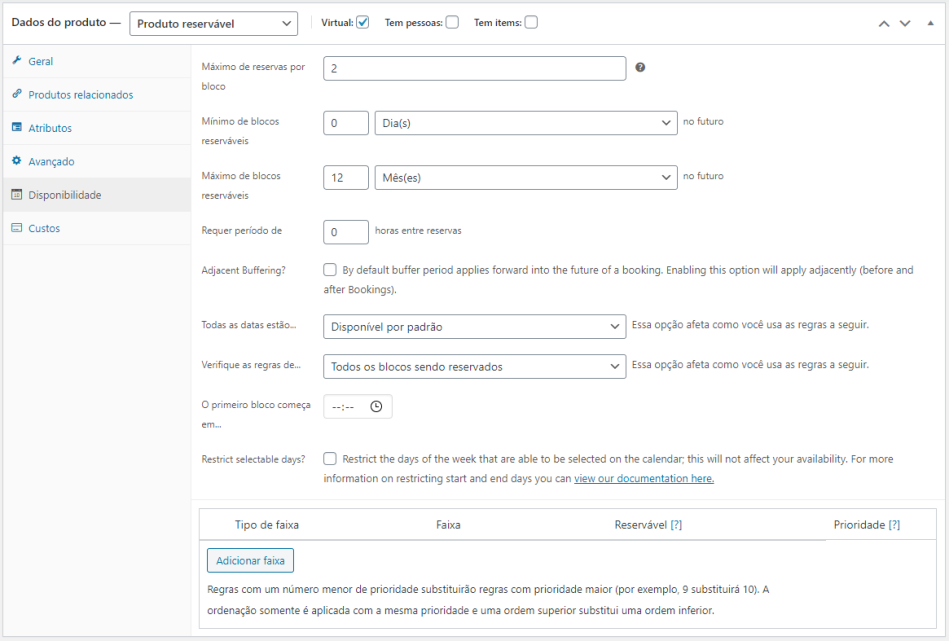Collapse the Dados do produto panel triangle
The image size is (949, 641).
click(x=929, y=23)
